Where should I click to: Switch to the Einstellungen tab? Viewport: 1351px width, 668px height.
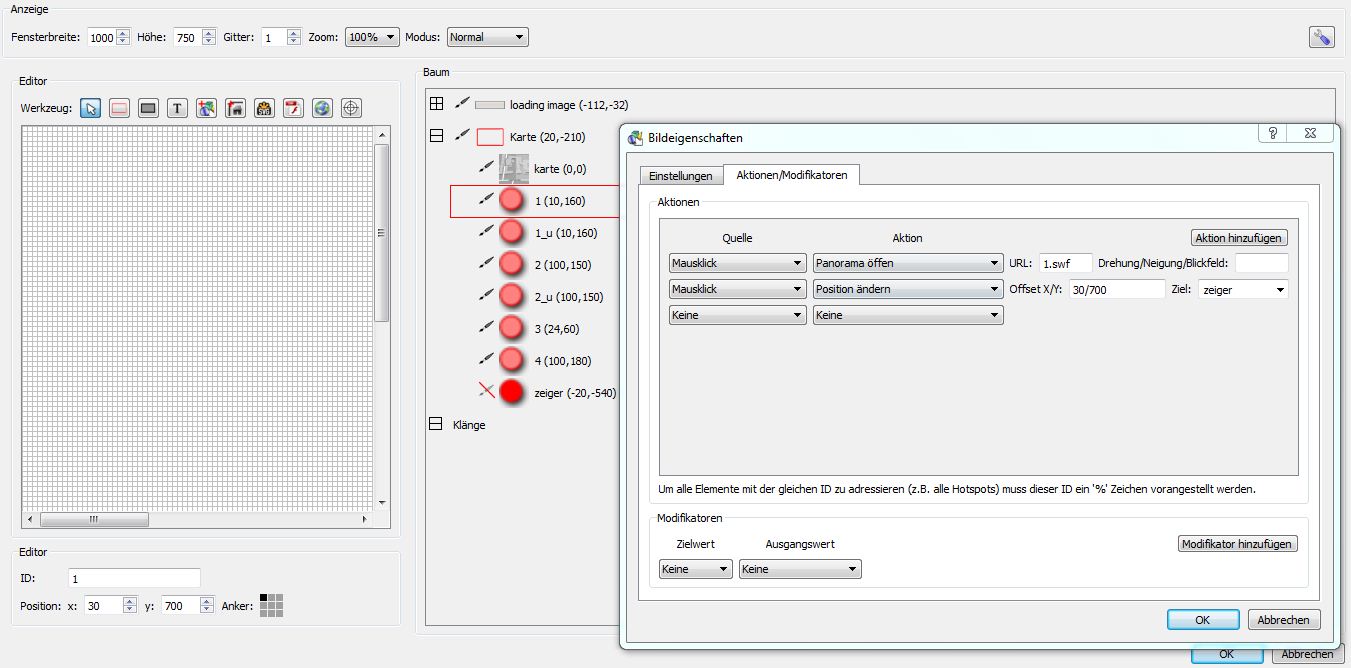coord(680,176)
